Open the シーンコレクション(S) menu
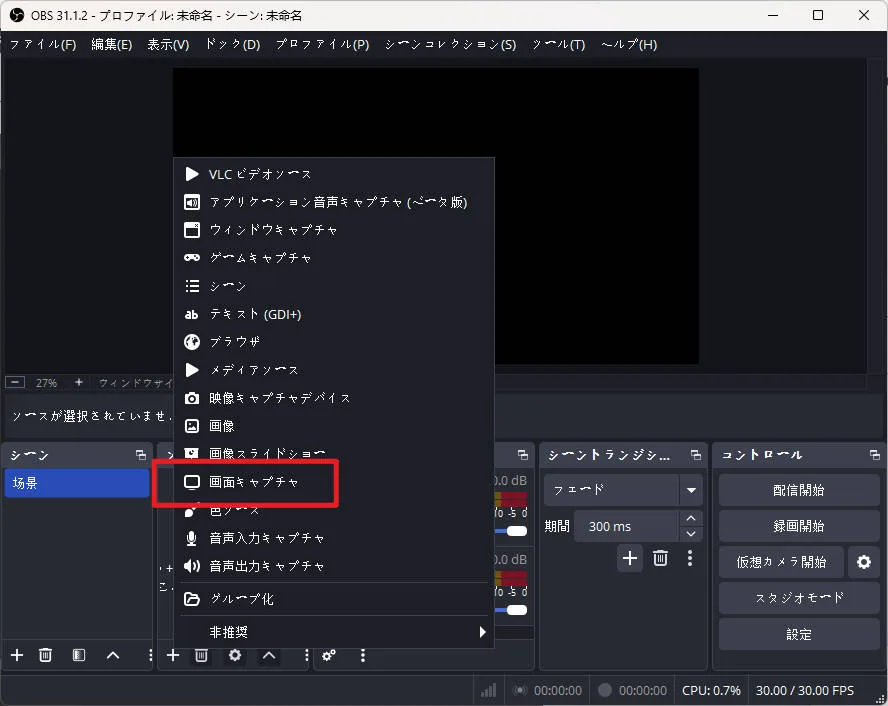 [450, 45]
